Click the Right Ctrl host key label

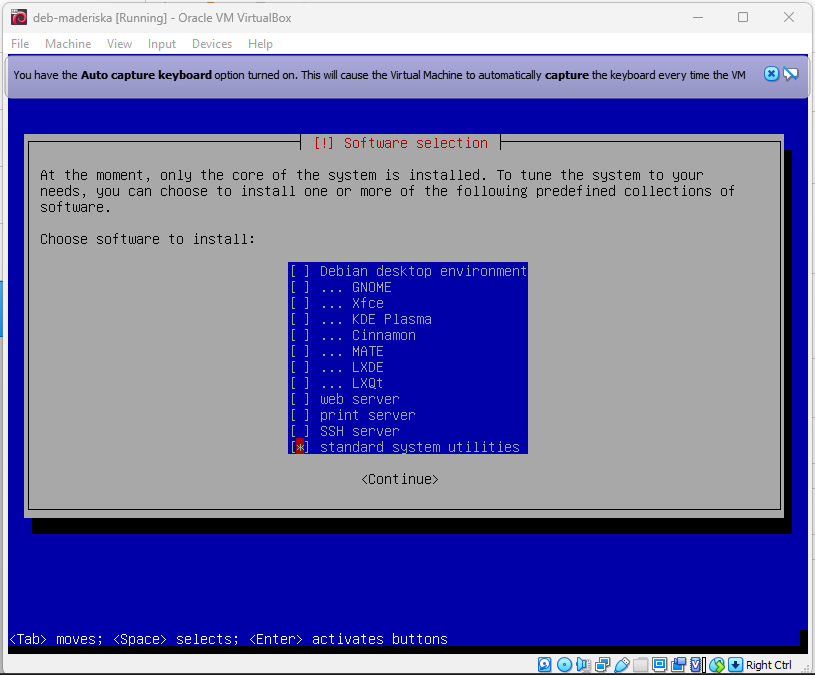[x=769, y=665]
